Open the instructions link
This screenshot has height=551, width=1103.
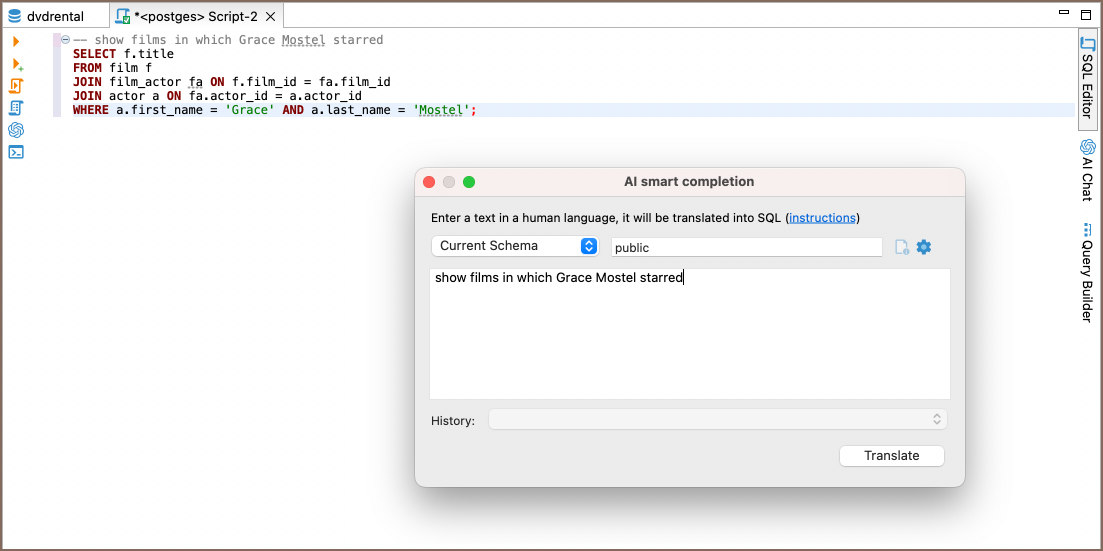[822, 218]
